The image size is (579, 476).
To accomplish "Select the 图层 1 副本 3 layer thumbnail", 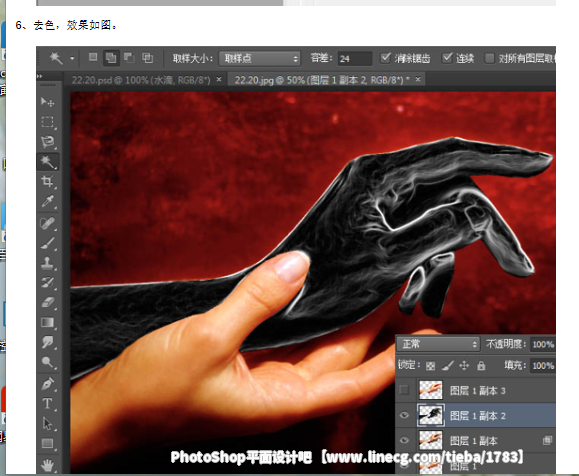I will point(431,390).
